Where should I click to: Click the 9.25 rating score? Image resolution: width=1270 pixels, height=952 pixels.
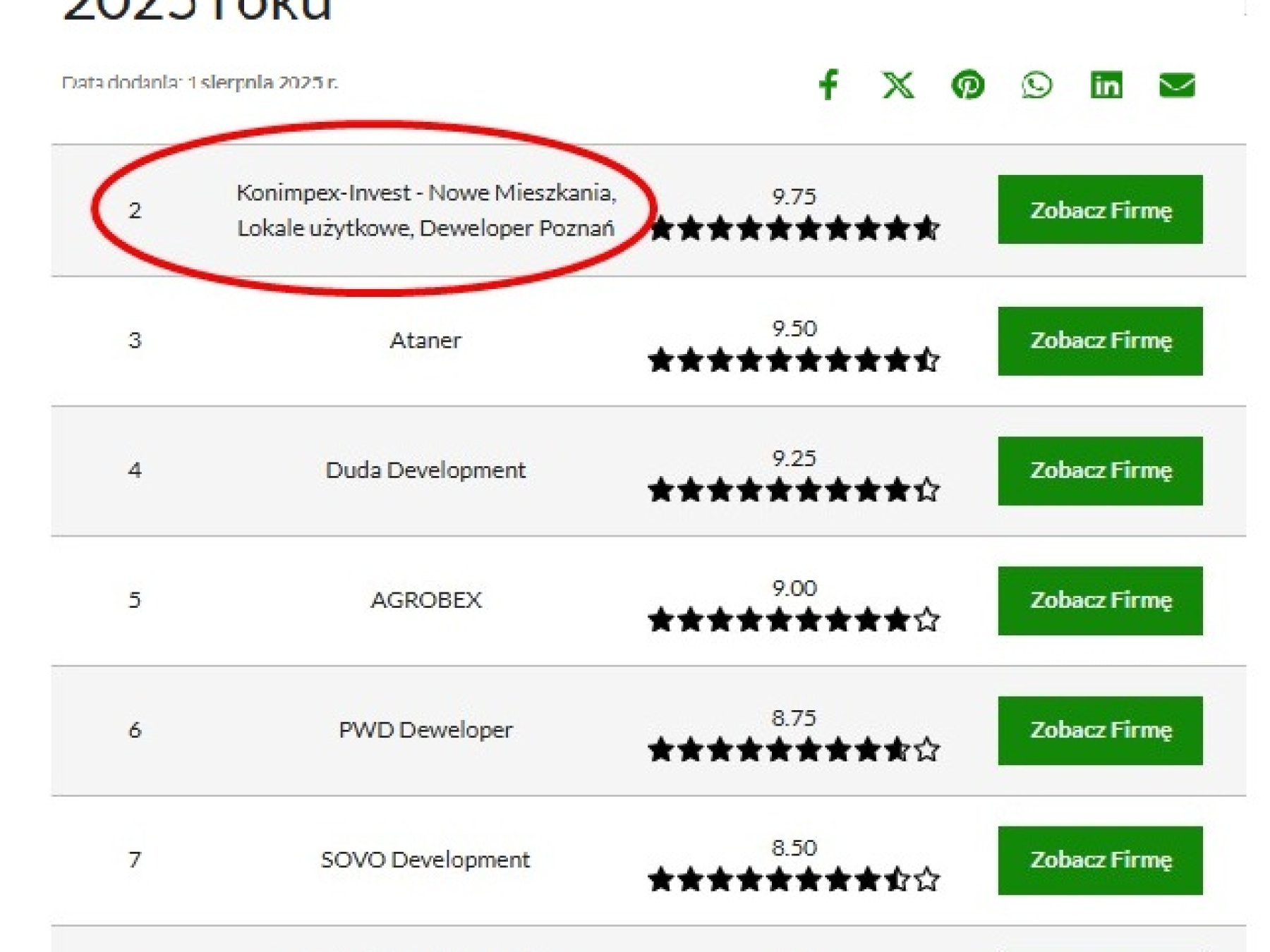point(794,458)
